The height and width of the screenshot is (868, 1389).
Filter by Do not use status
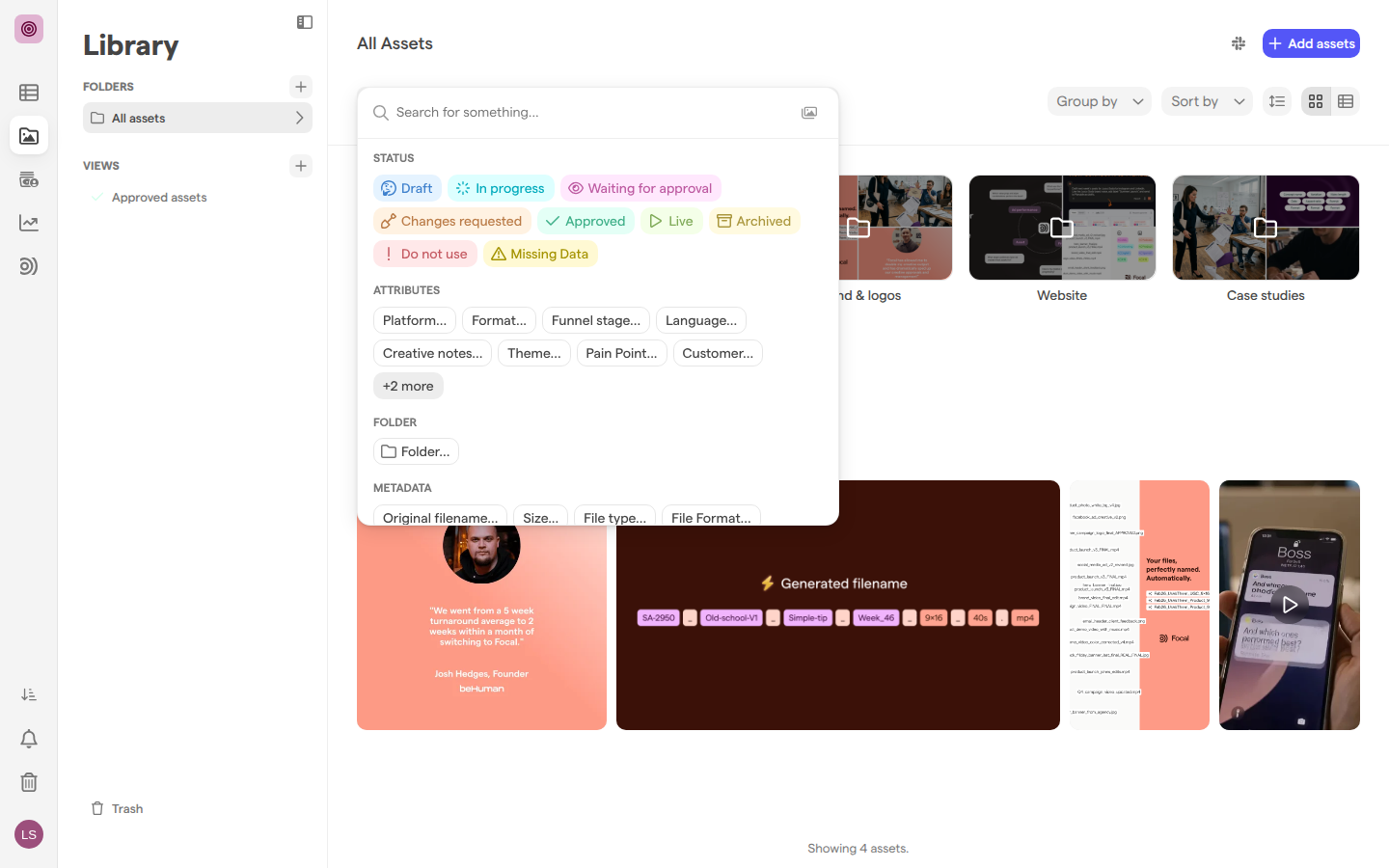[425, 254]
